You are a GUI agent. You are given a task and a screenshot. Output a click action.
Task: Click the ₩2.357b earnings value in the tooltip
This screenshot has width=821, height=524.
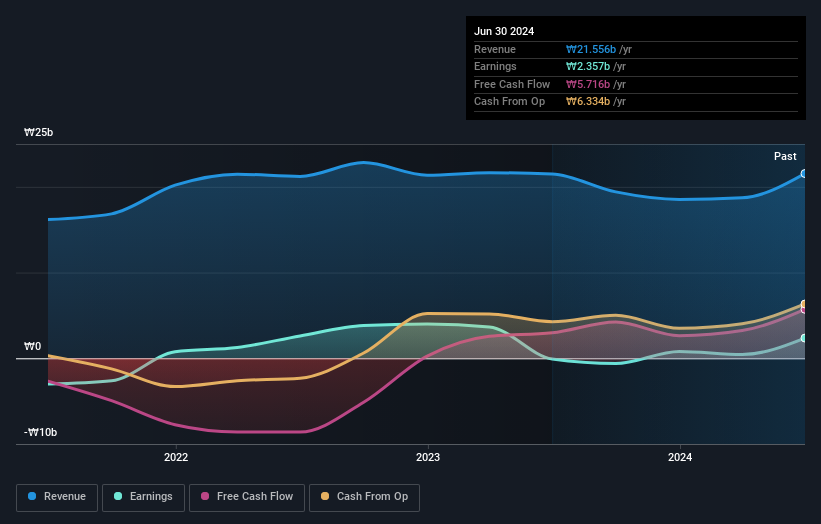tap(587, 66)
